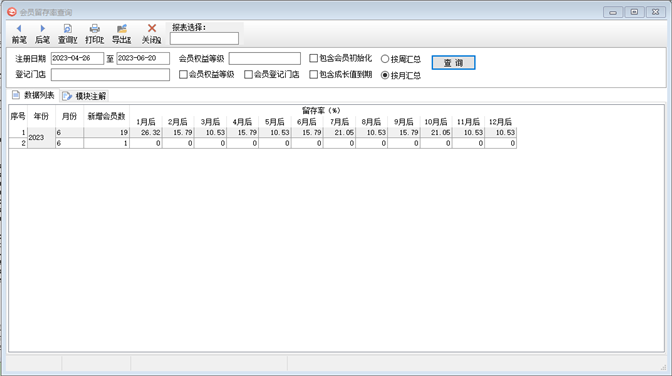This screenshot has height=376, width=672.
Task: Click the 月份 column header
Action: coord(69,116)
